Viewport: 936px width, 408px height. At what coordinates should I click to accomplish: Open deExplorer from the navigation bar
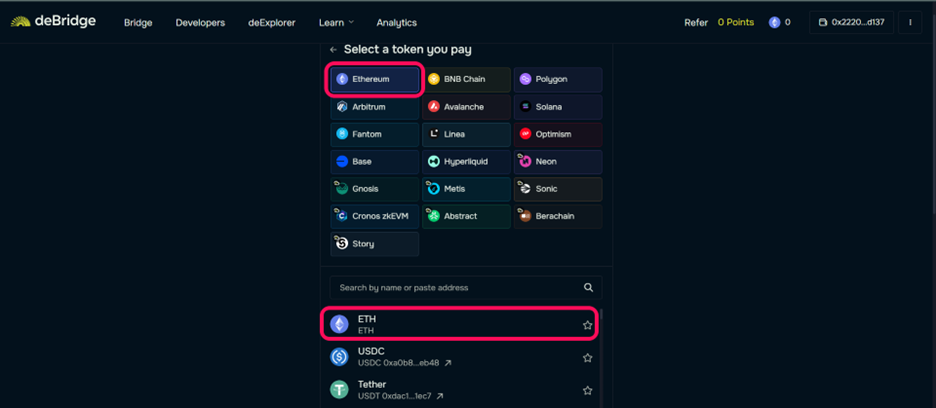pyautogui.click(x=272, y=23)
